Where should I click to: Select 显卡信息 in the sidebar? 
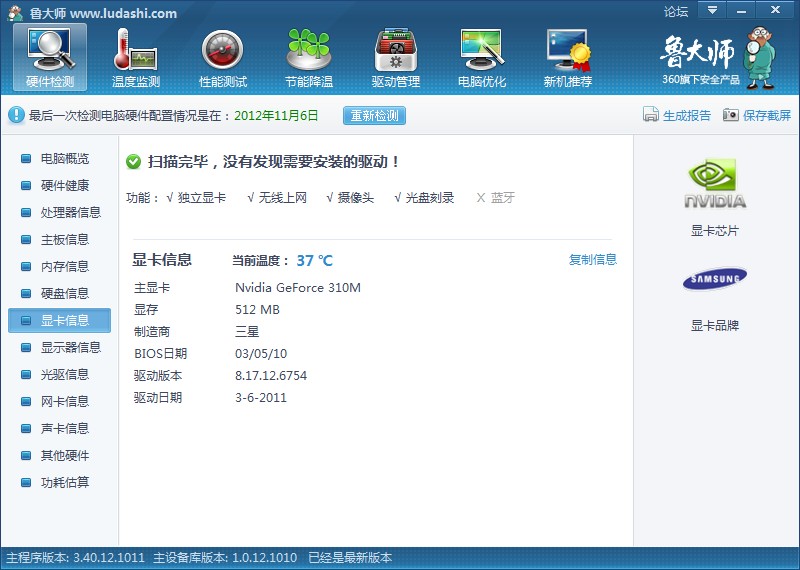[59, 320]
